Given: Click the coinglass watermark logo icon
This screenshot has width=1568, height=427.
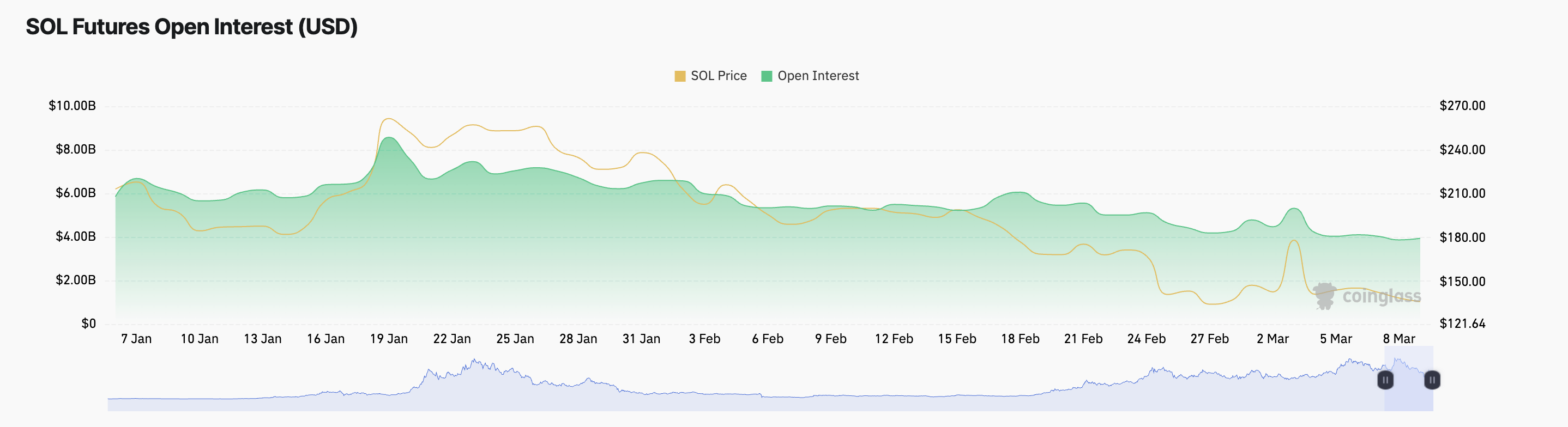Looking at the screenshot, I should click(x=1324, y=296).
